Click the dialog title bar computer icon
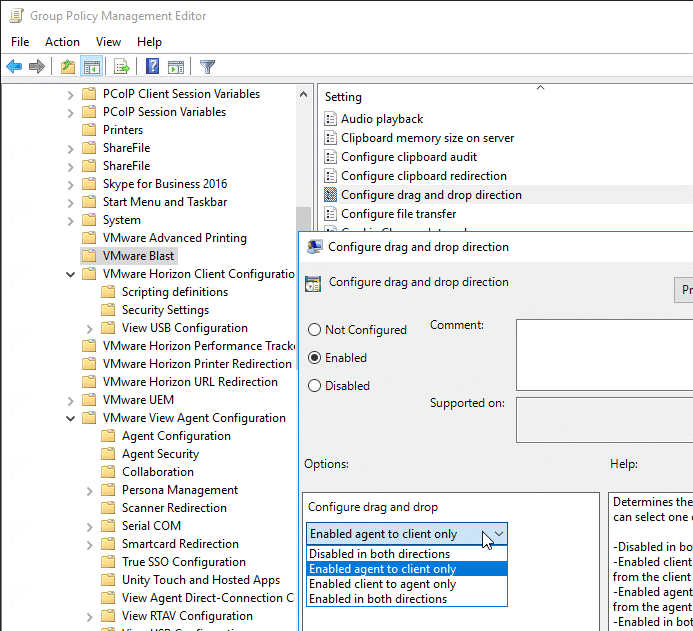The image size is (693, 631). click(x=314, y=247)
